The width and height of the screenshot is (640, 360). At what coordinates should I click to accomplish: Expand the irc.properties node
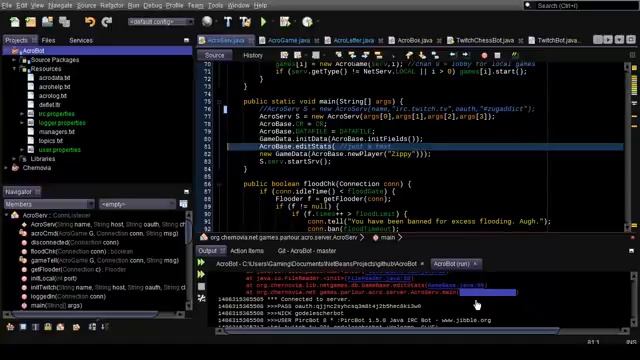pos(22,114)
